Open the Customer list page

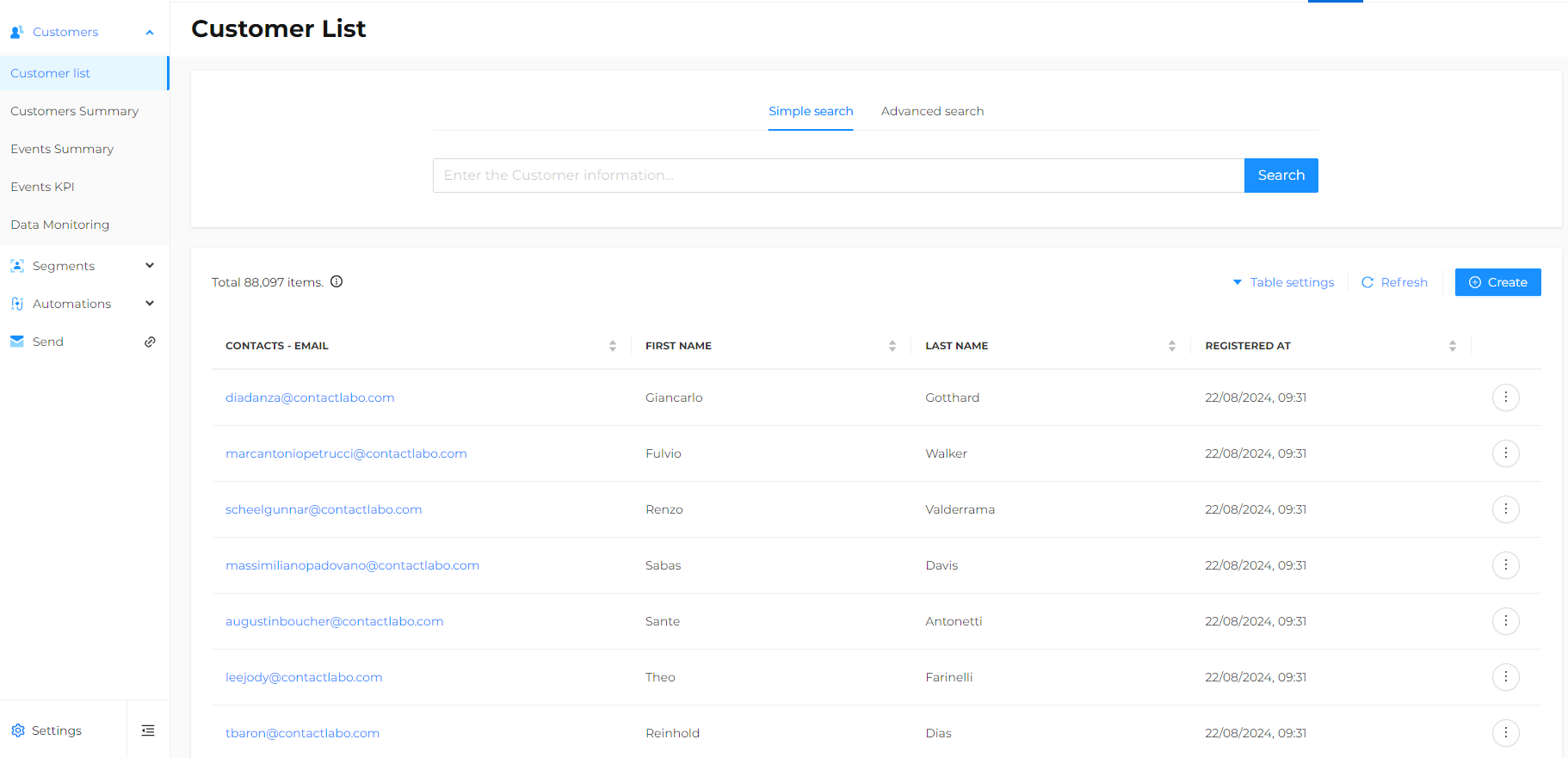tap(84, 73)
